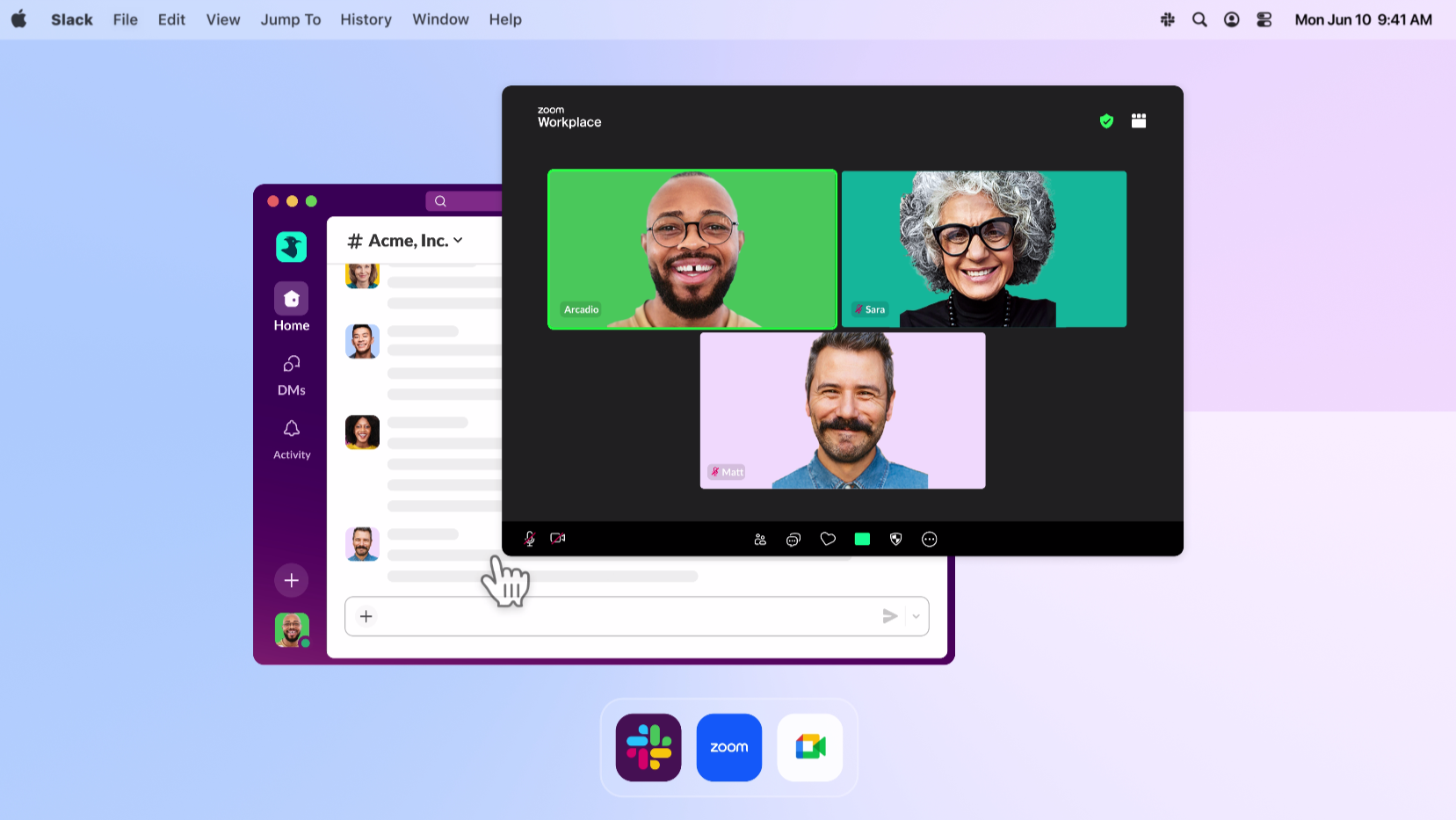
Task: Turn on the Zoom camera
Action: point(557,539)
